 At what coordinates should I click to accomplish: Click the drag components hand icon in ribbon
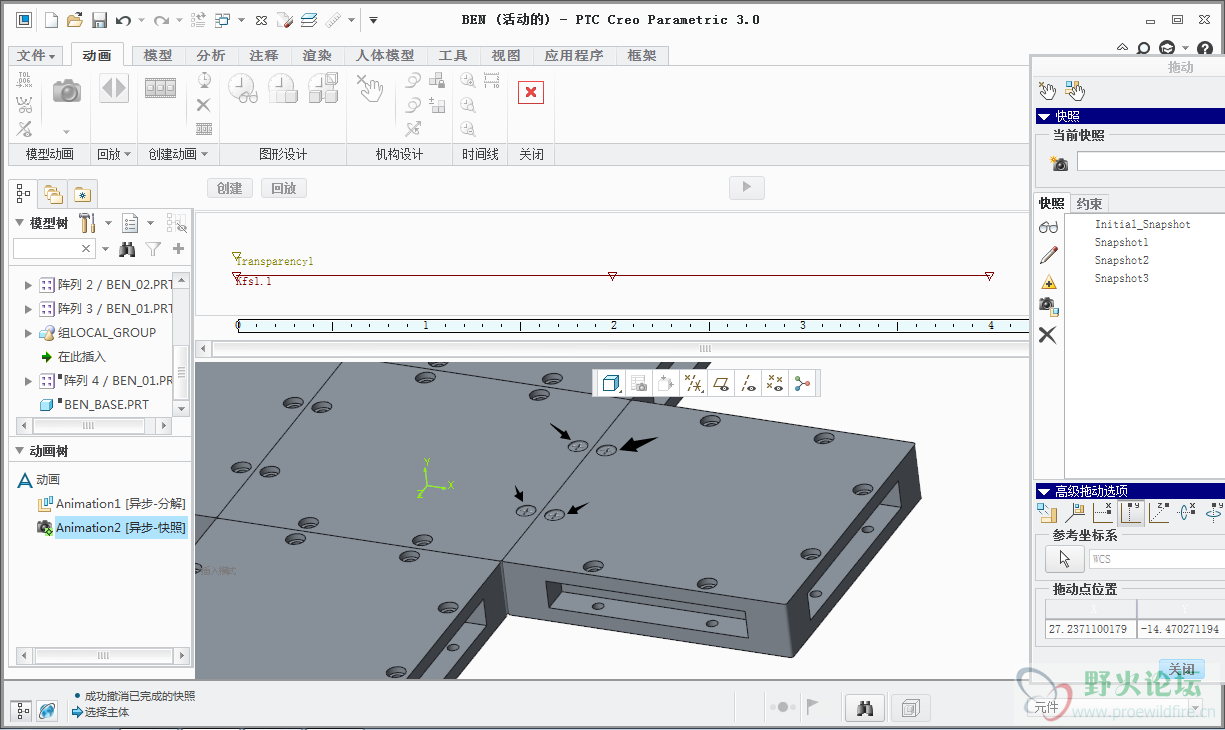(371, 89)
